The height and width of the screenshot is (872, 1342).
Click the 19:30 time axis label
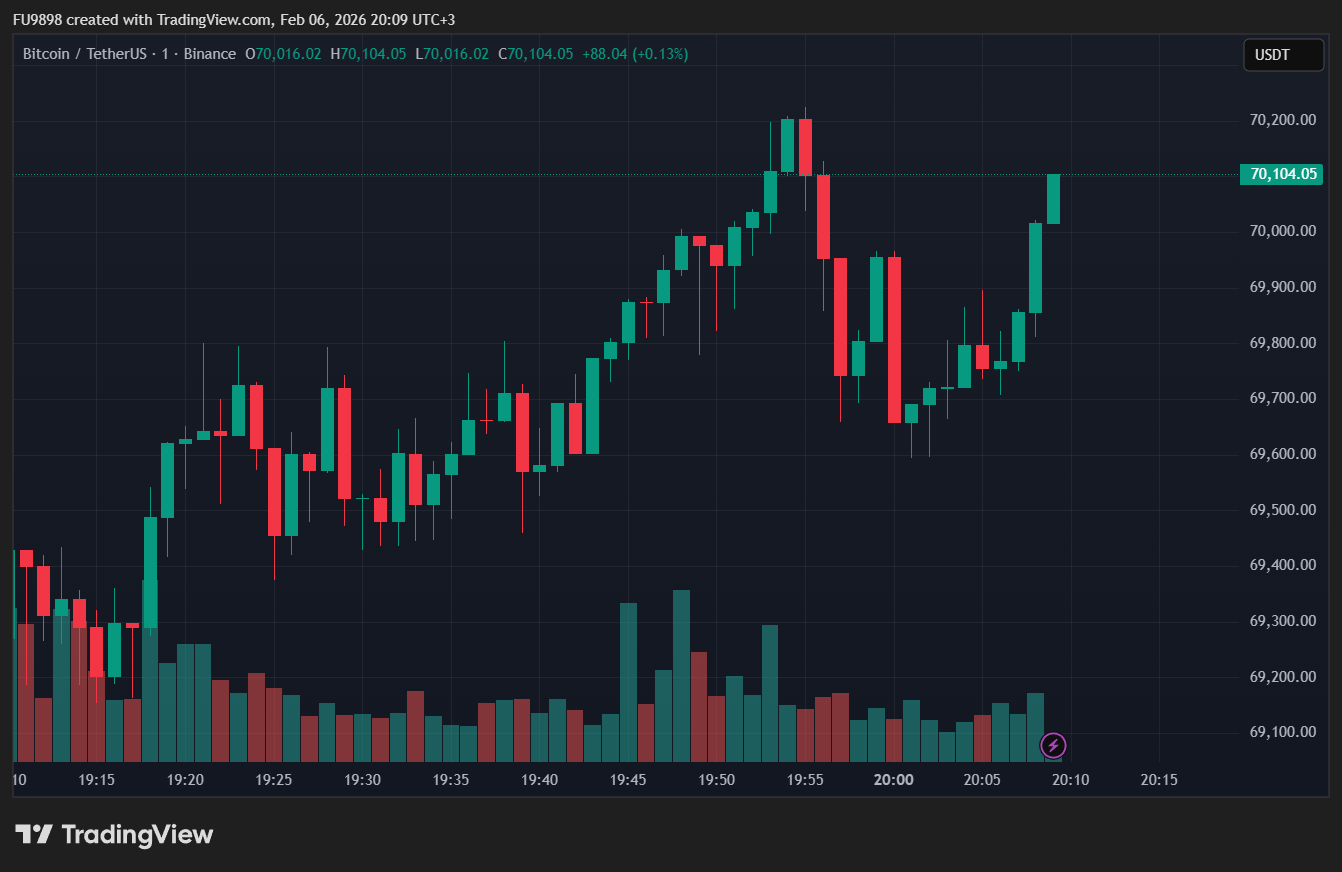[362, 780]
